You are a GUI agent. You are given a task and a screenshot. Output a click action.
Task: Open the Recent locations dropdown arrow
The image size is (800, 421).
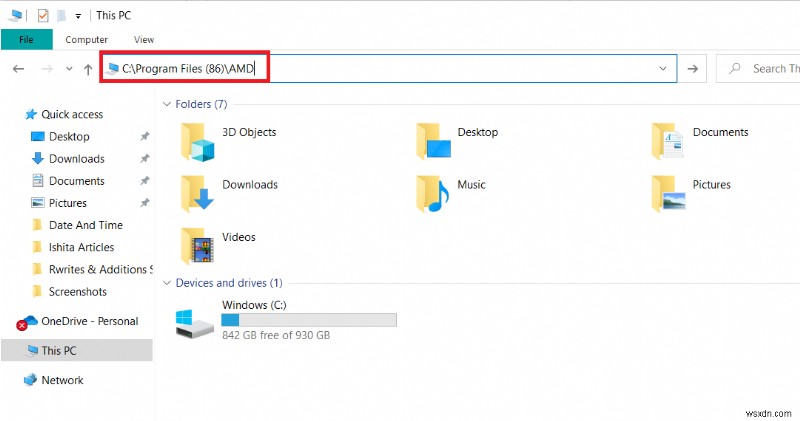click(69, 69)
